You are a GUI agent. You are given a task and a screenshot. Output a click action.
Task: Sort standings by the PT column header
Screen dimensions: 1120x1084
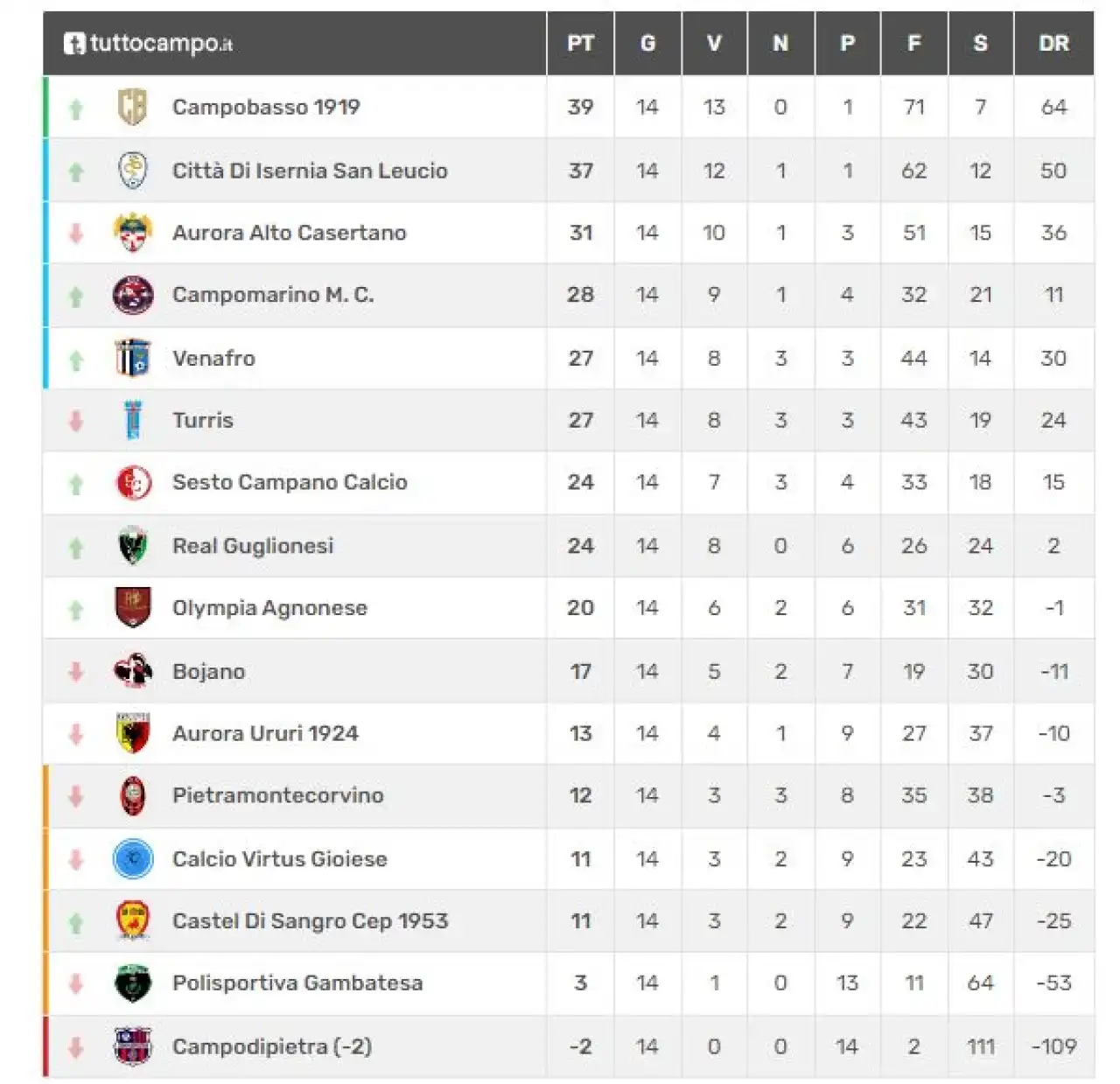[580, 43]
